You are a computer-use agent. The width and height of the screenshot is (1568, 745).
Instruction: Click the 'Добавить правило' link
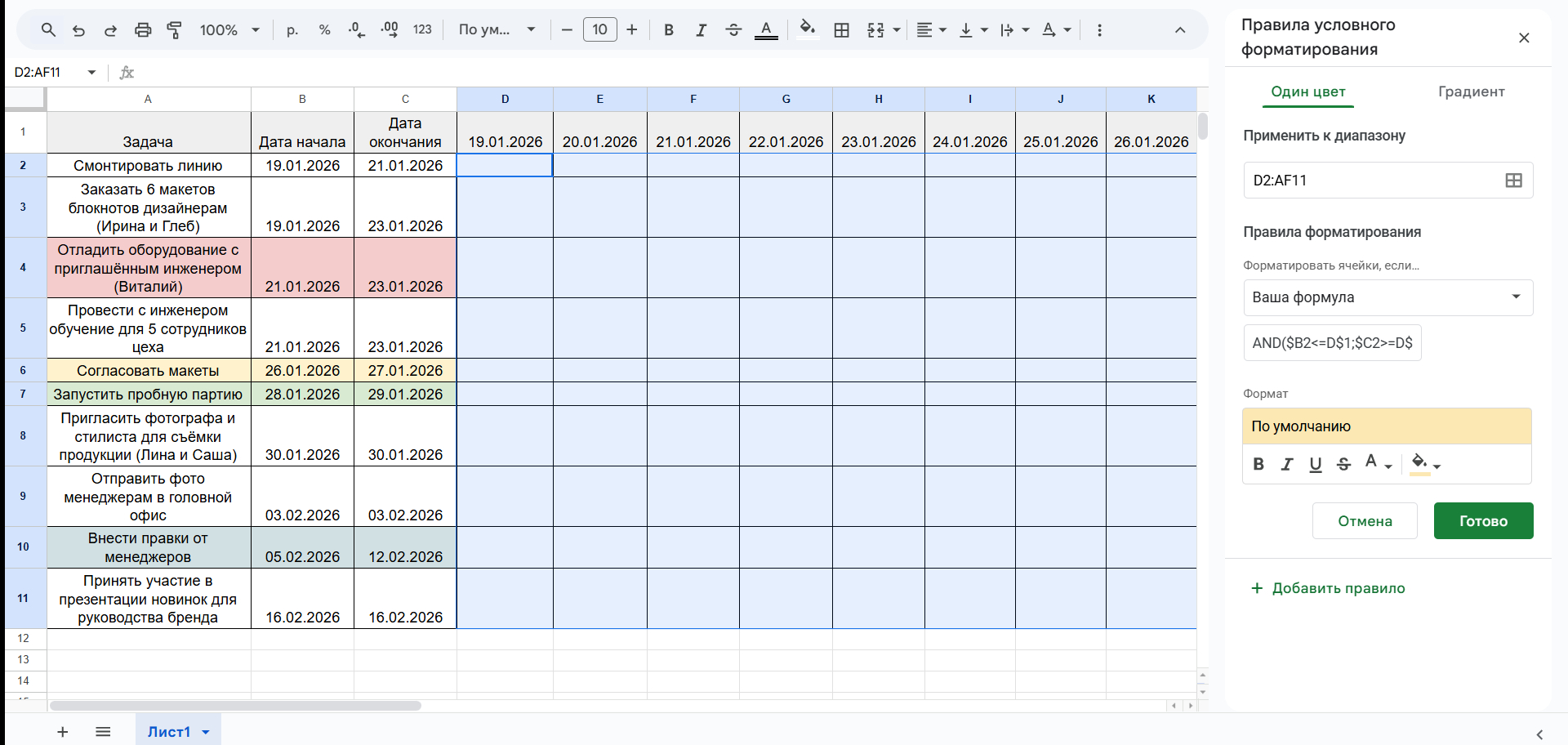[1328, 588]
